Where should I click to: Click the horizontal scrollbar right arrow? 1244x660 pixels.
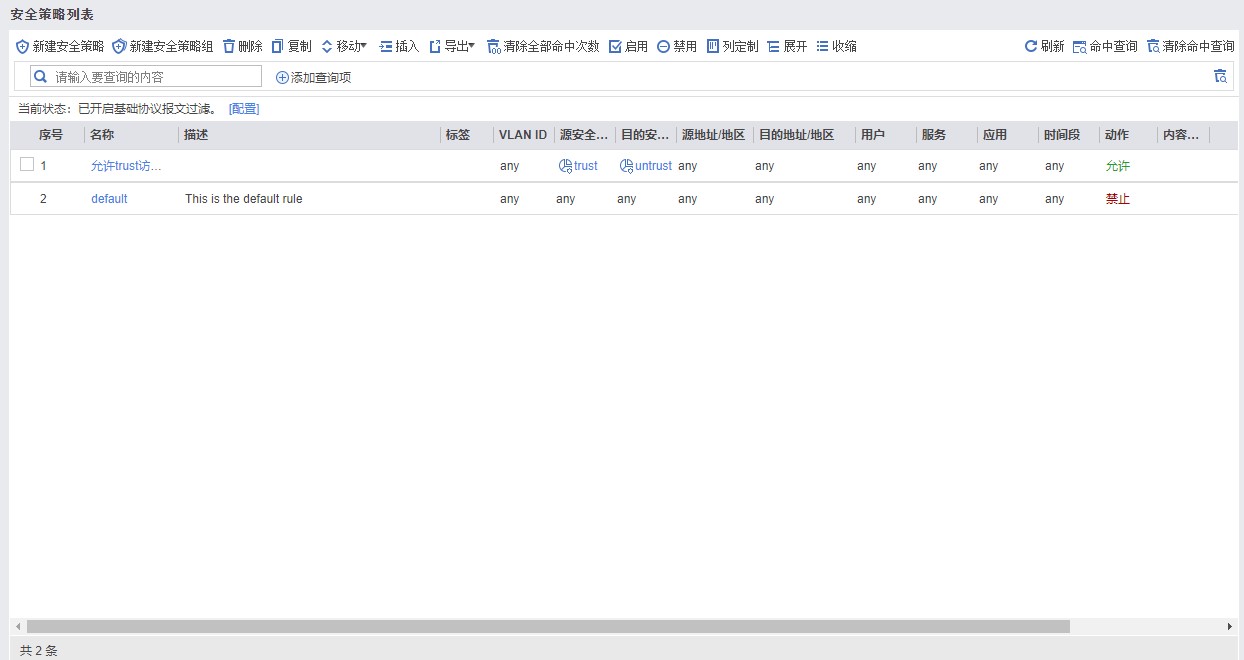[x=1229, y=626]
